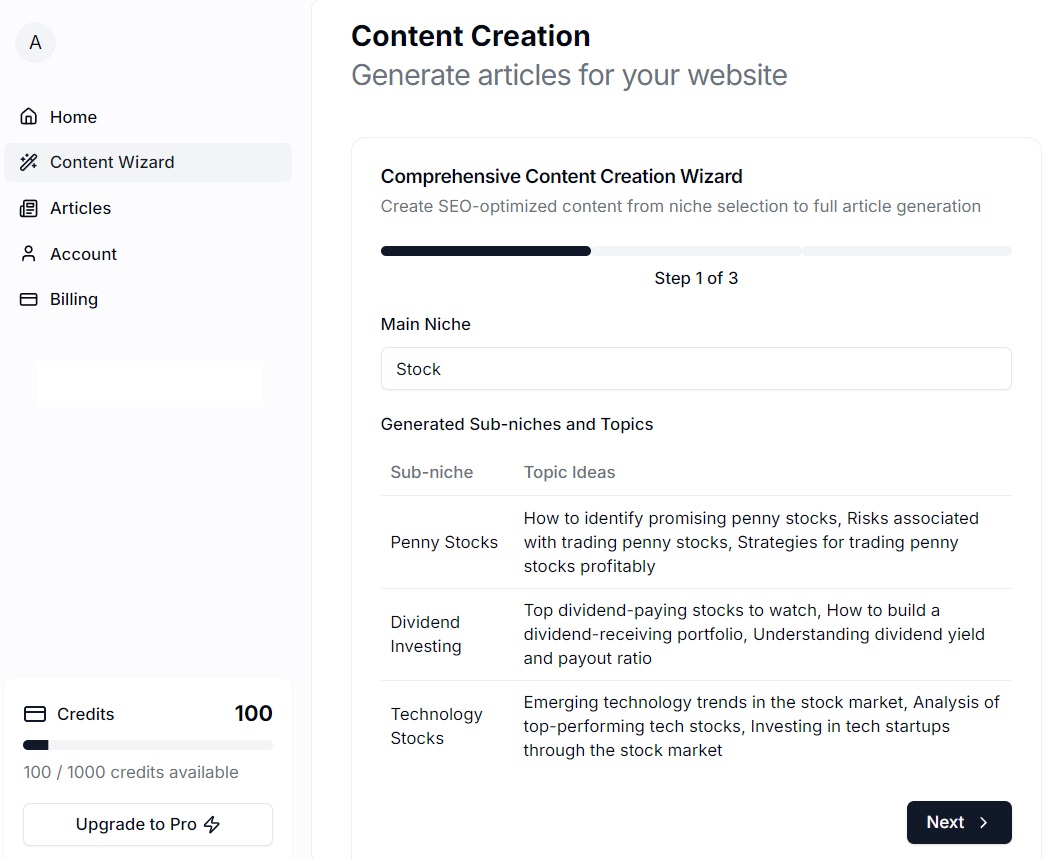Click the Step 1 of 3 progress bar

696,250
